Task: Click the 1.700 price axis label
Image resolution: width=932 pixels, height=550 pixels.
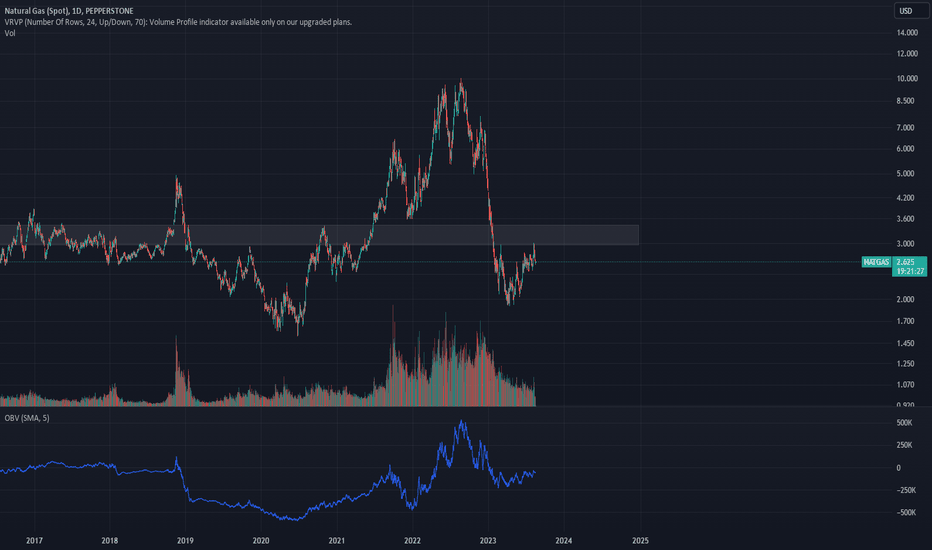Action: tap(905, 321)
